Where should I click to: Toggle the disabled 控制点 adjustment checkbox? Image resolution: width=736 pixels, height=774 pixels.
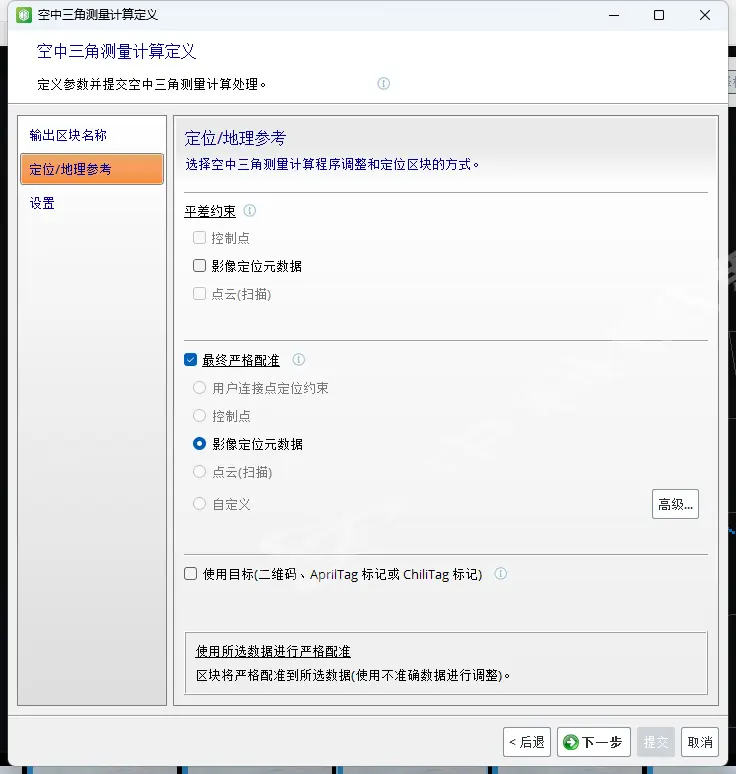(x=199, y=238)
